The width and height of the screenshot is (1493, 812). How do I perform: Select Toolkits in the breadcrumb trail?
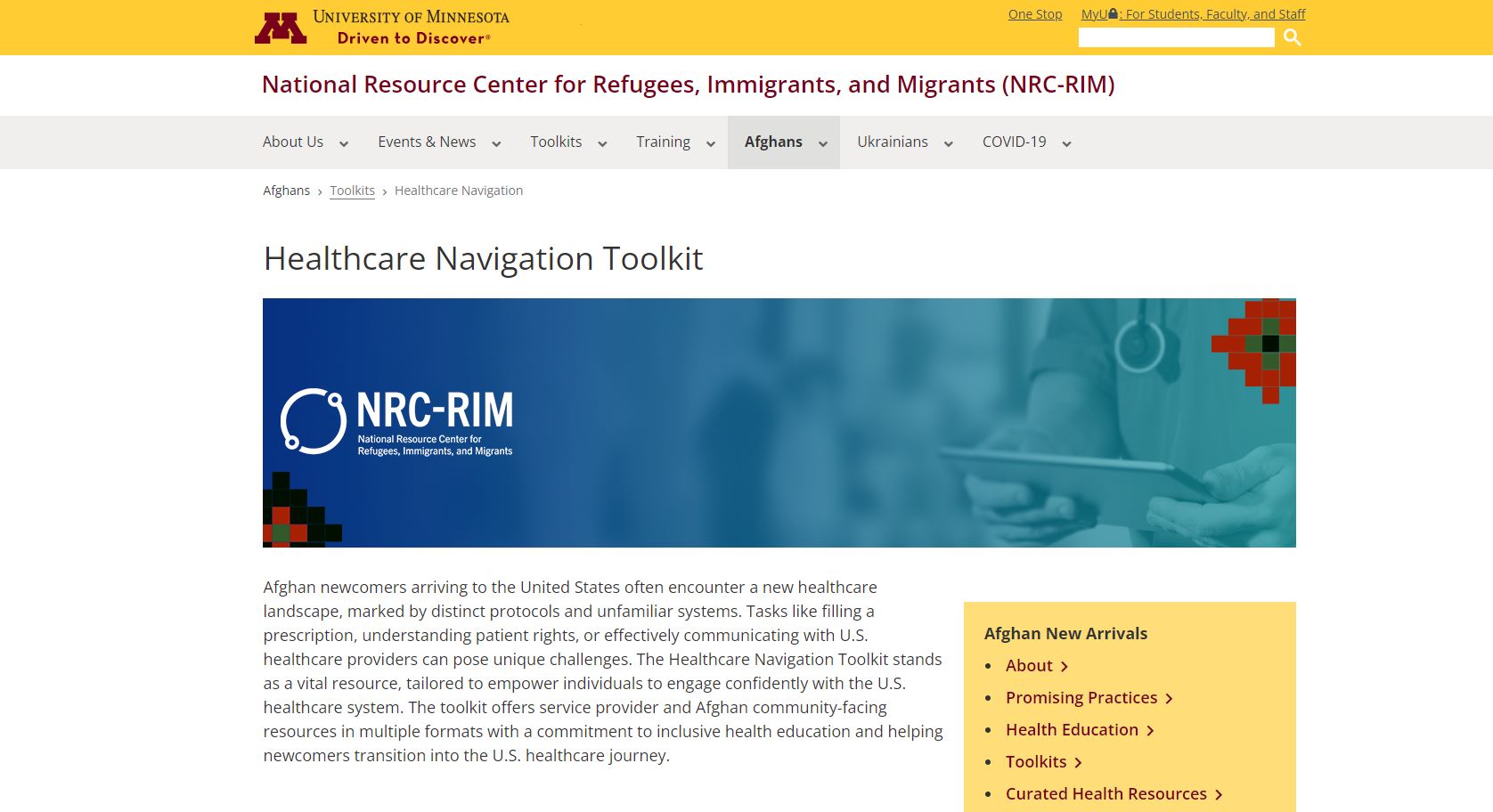[352, 191]
